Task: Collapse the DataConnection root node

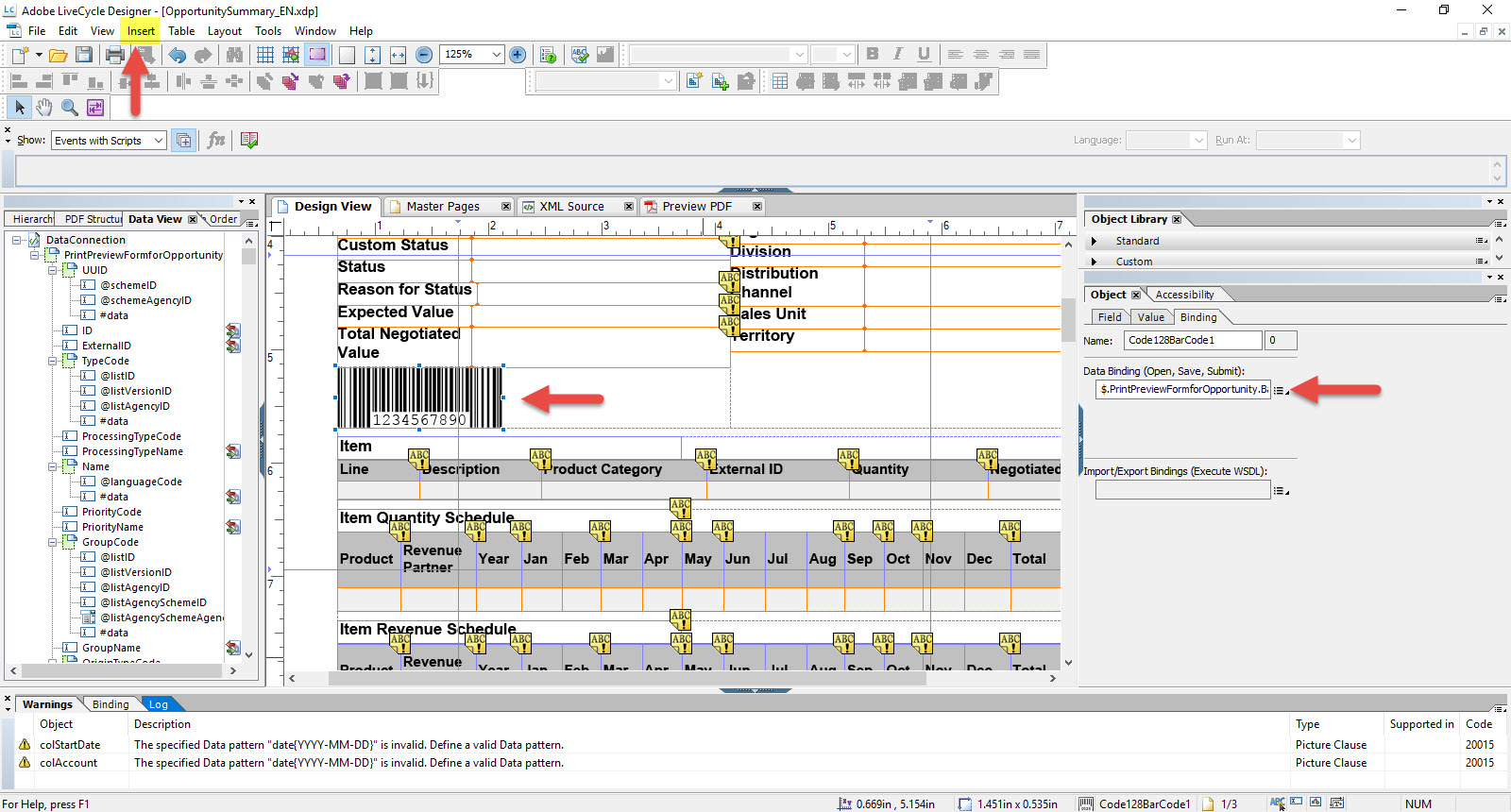Action: pos(16,240)
